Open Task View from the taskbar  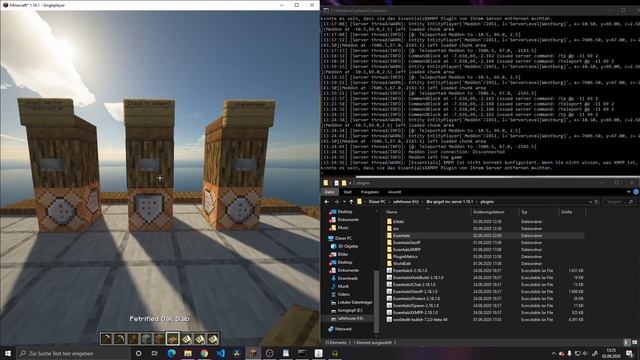155,353
